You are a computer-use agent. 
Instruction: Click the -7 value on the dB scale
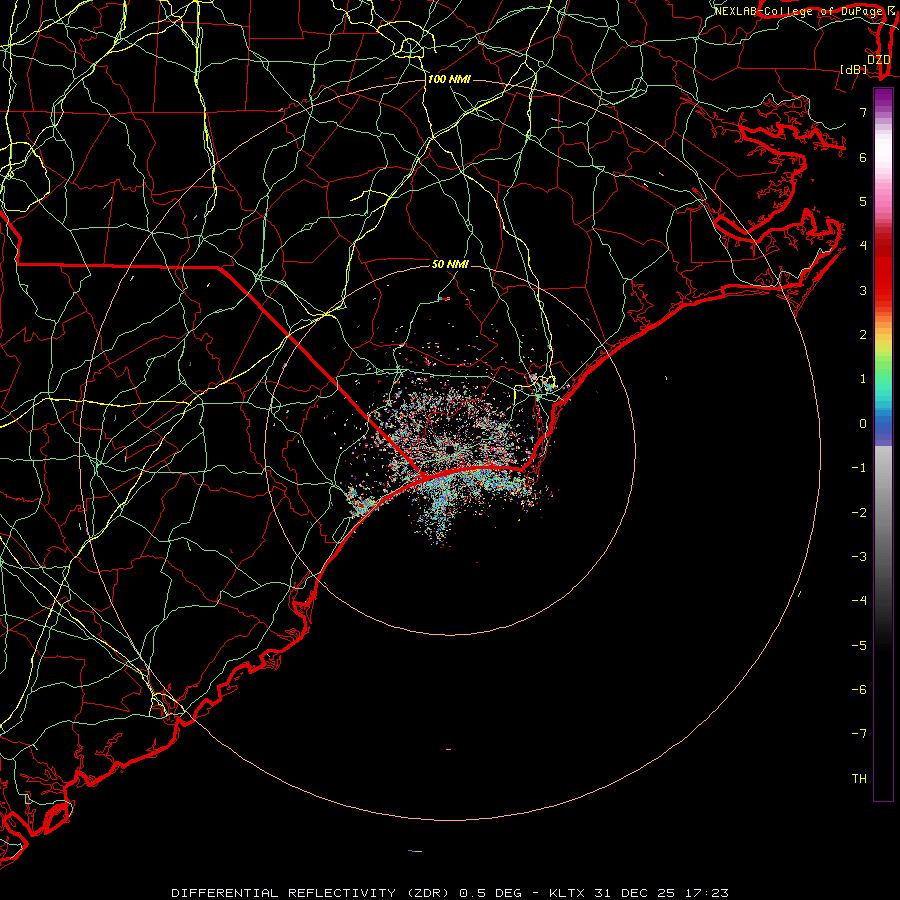pyautogui.click(x=859, y=734)
